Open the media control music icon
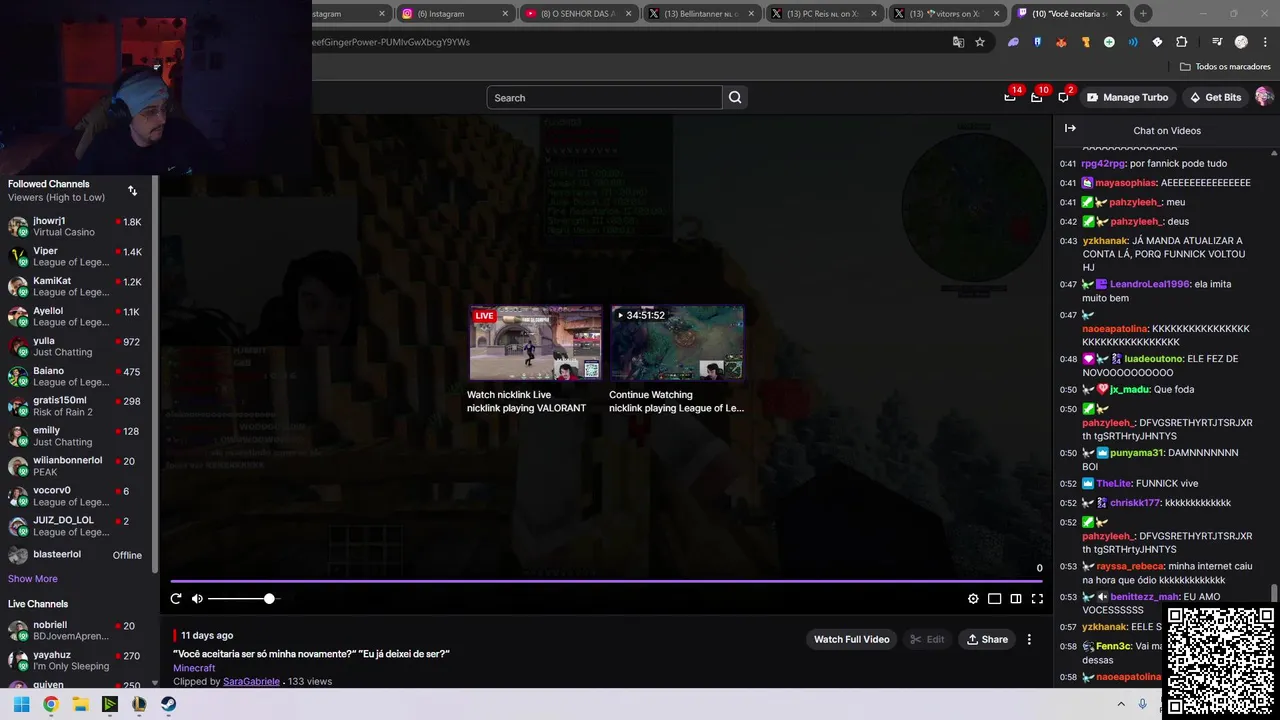The width and height of the screenshot is (1280, 720). click(1217, 42)
